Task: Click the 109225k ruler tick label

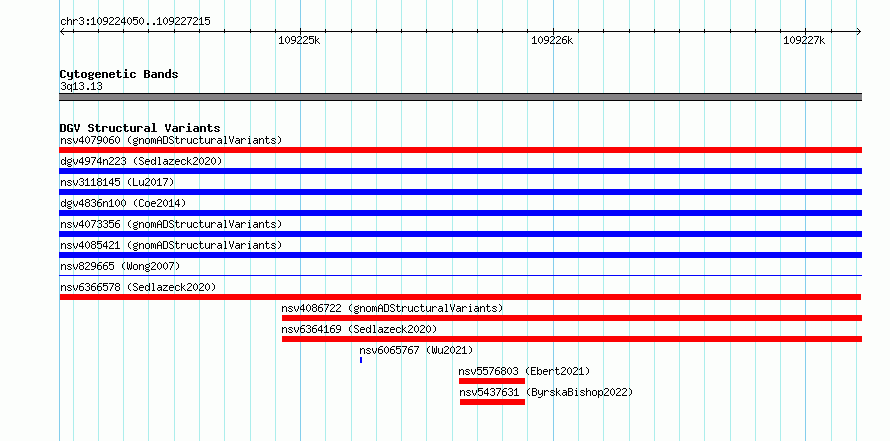Action: click(299, 40)
